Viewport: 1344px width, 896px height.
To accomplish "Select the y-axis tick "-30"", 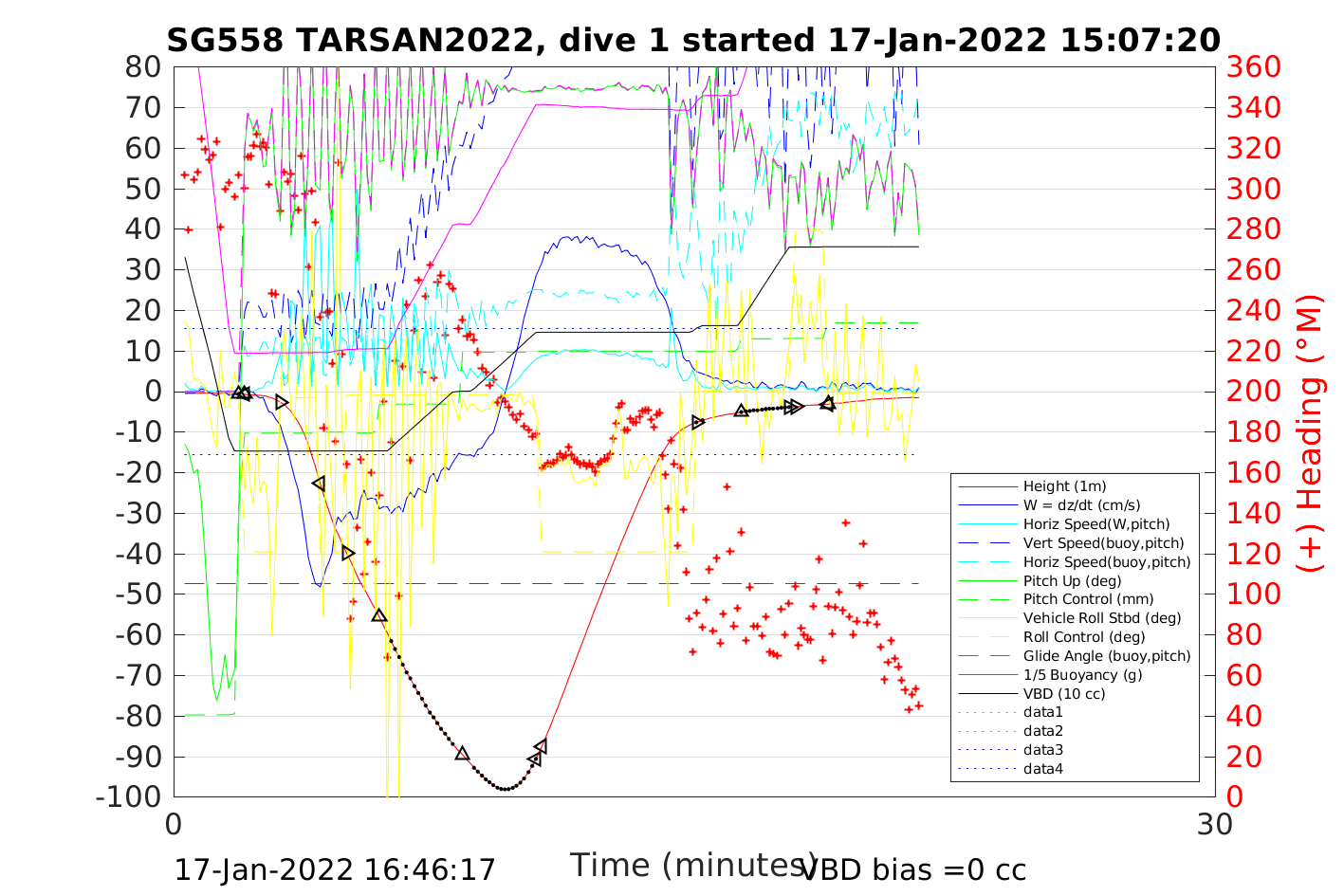I will [x=138, y=513].
